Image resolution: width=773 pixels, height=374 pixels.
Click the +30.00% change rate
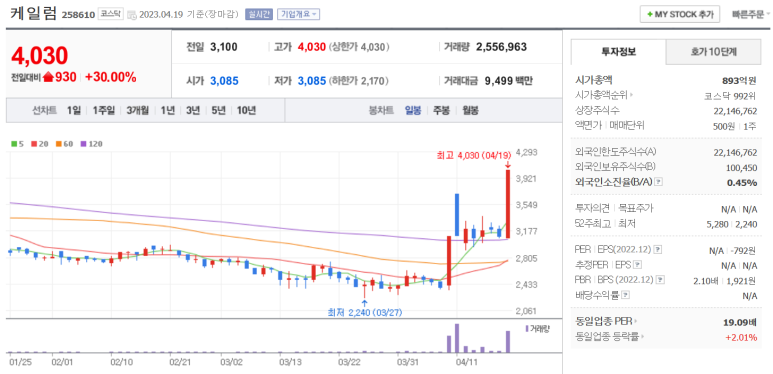(x=110, y=77)
